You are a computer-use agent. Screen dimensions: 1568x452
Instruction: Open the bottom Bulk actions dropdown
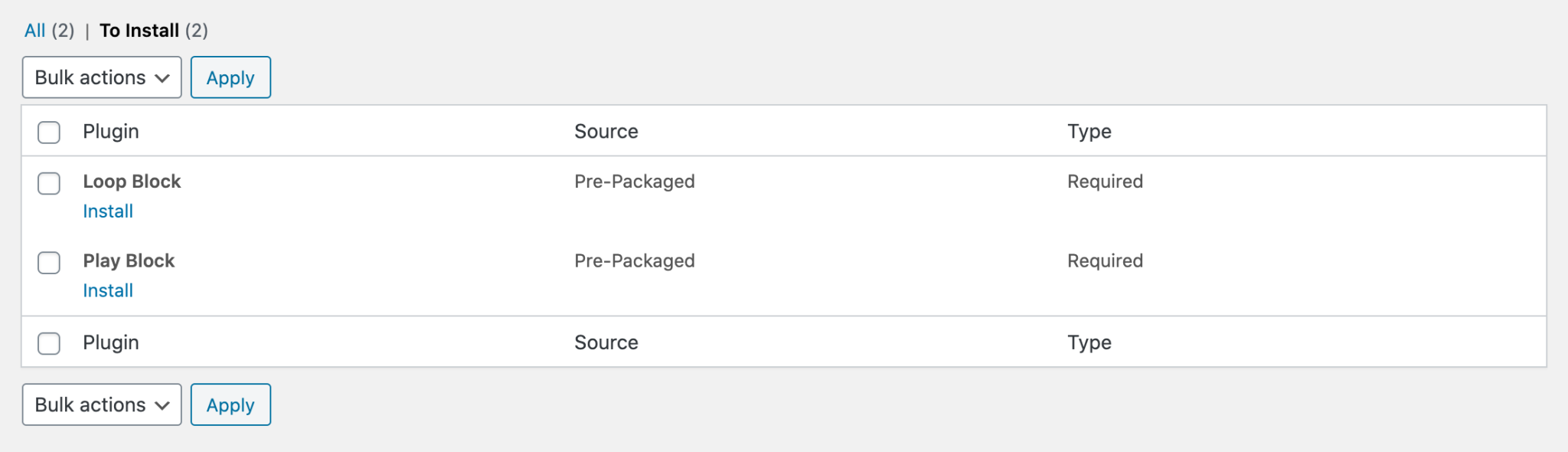tap(101, 405)
